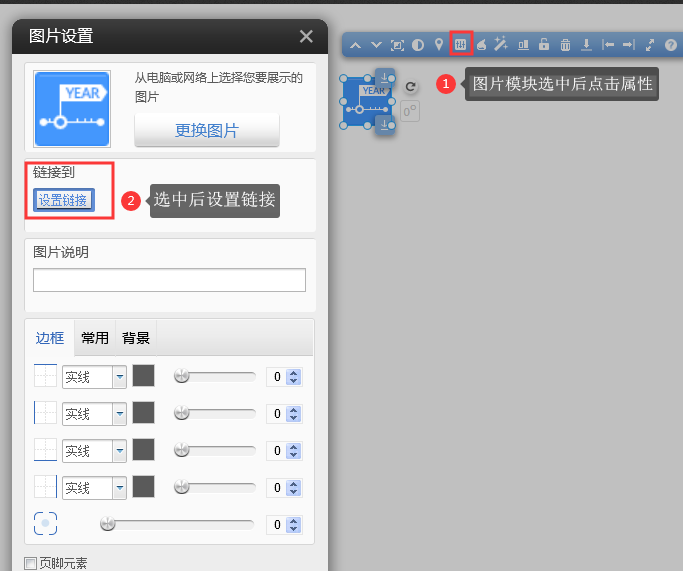This screenshot has height=571, width=683.
Task: Open the top border 实线 style dropdown
Action: click(x=119, y=377)
